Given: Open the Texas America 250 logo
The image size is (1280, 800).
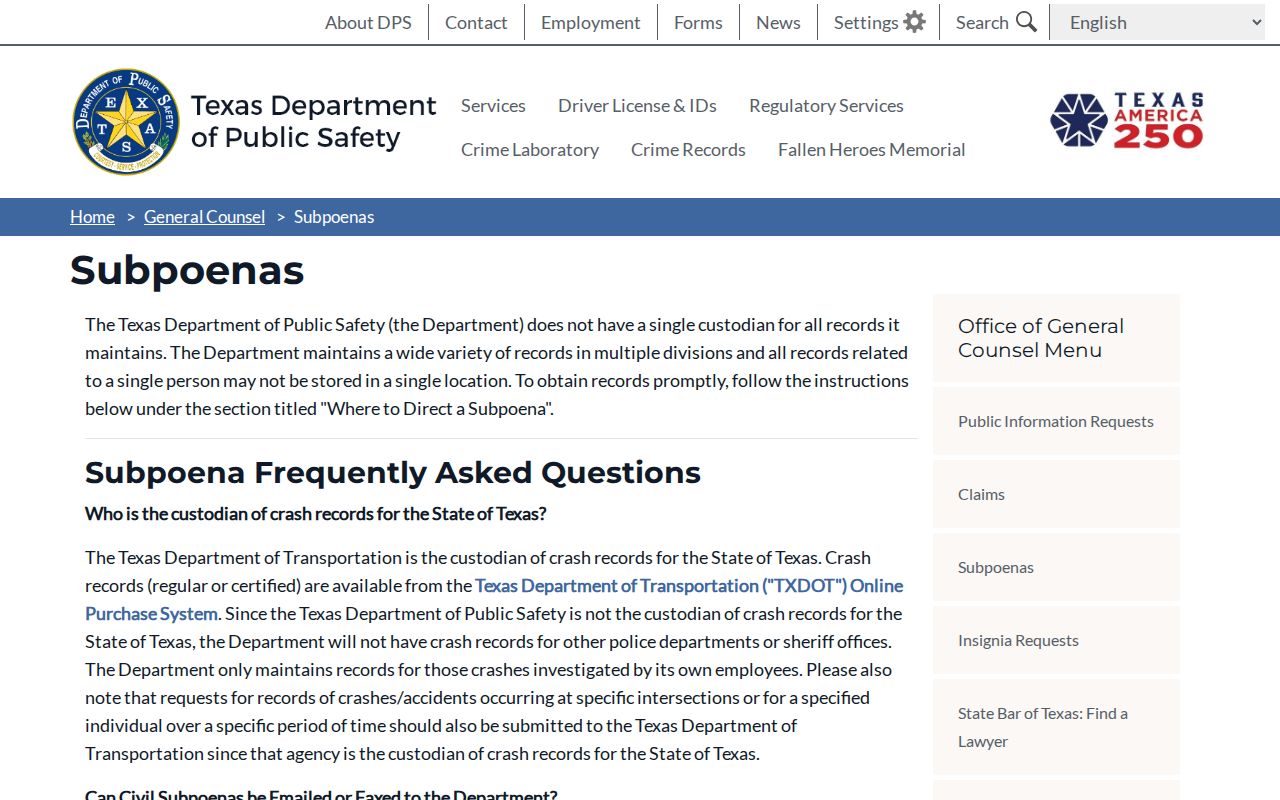Looking at the screenshot, I should tap(1127, 121).
